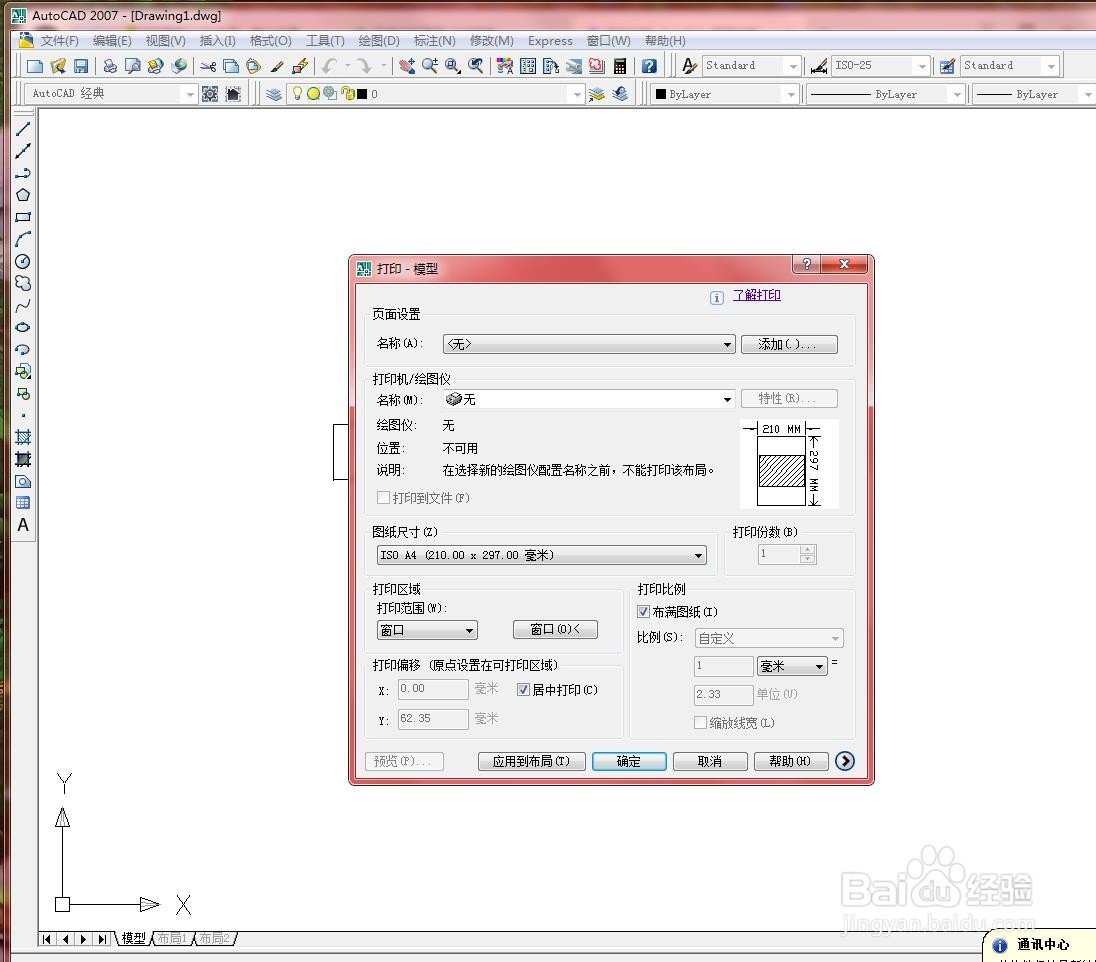
Task: Open the page setup name dropdown
Action: [589, 344]
